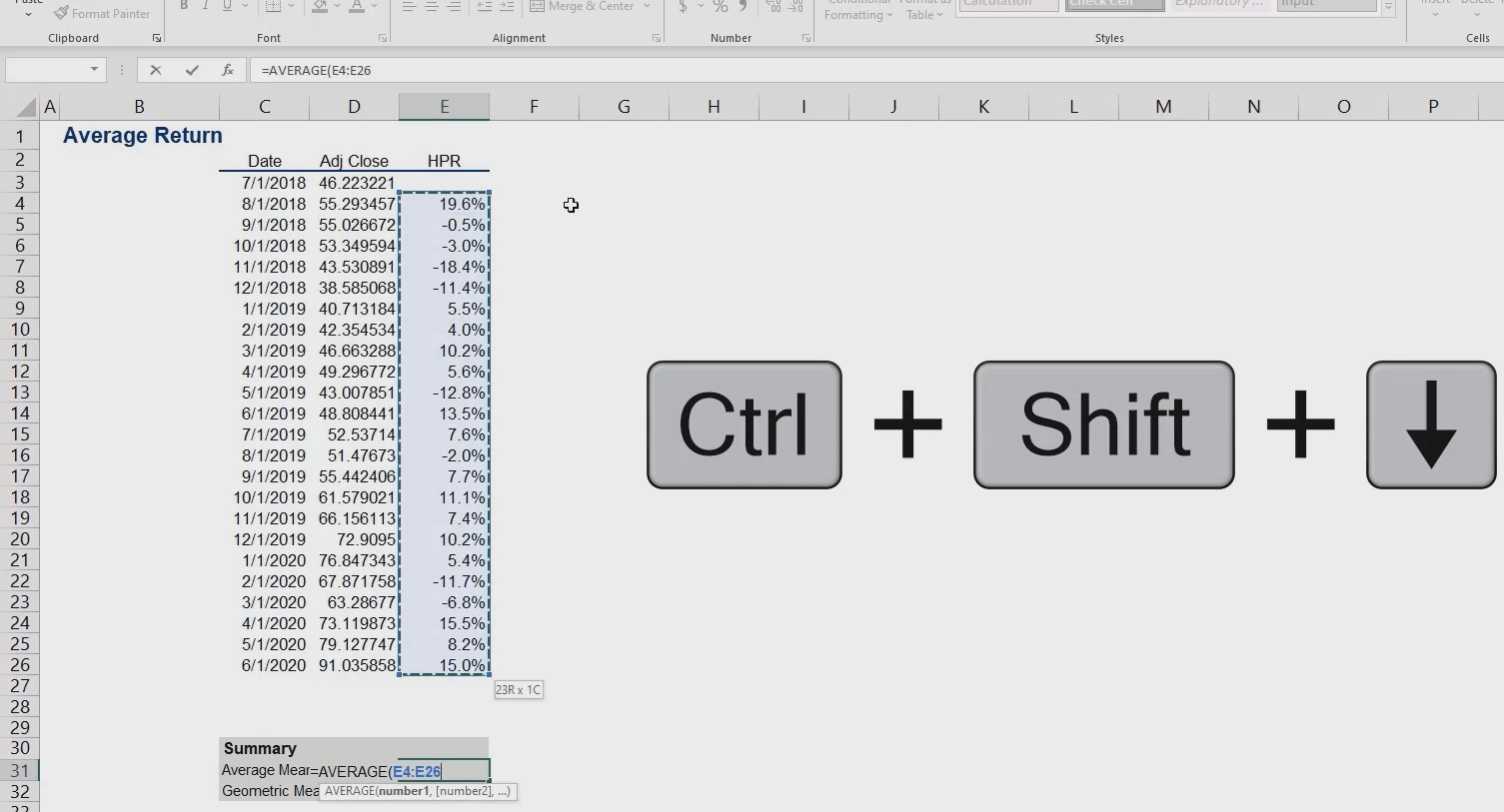Screen dimensions: 1504x812
Task: Click the -18.4% HPR cell
Action: click(444, 267)
